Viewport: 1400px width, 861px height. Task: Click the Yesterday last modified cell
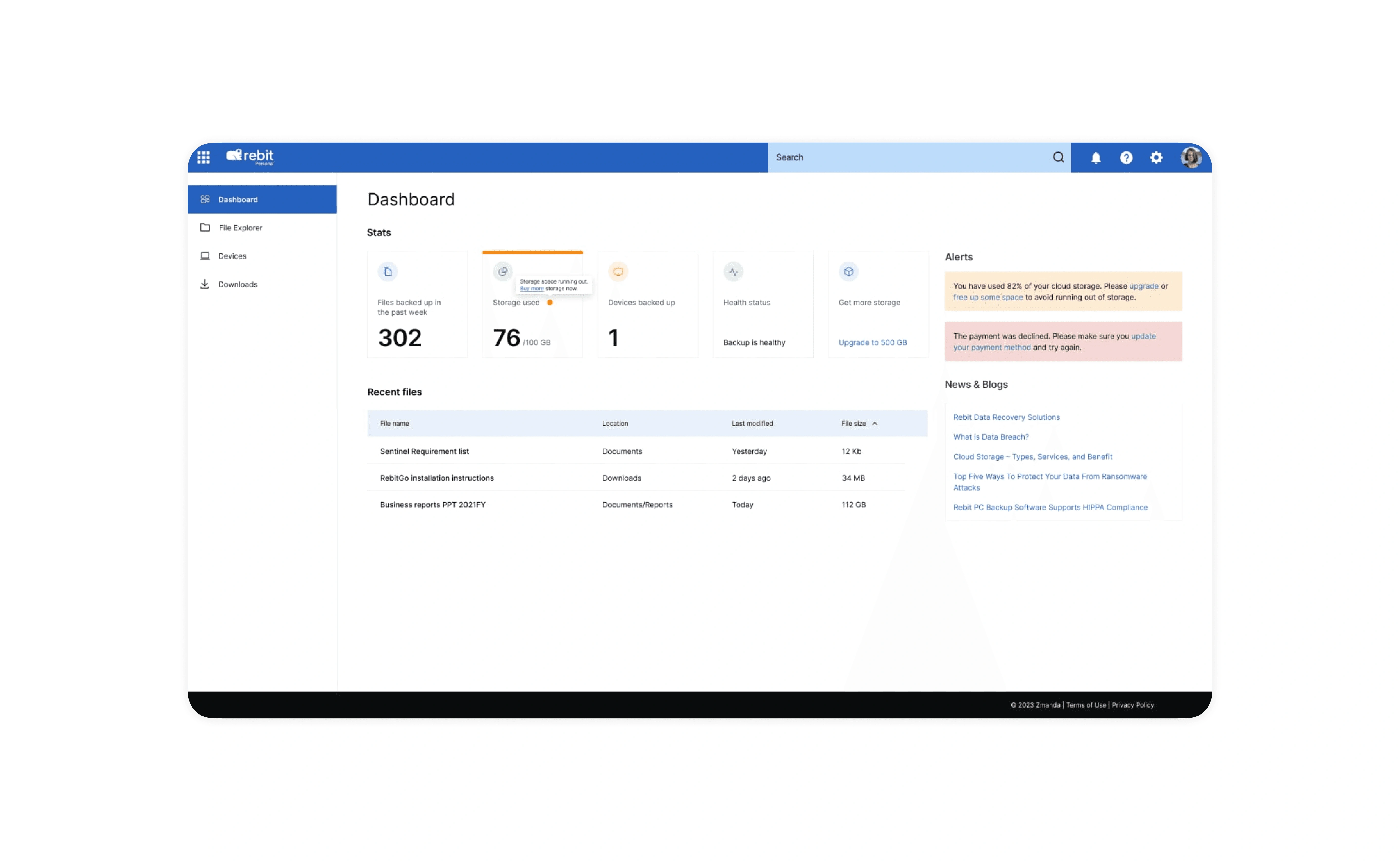pos(749,451)
